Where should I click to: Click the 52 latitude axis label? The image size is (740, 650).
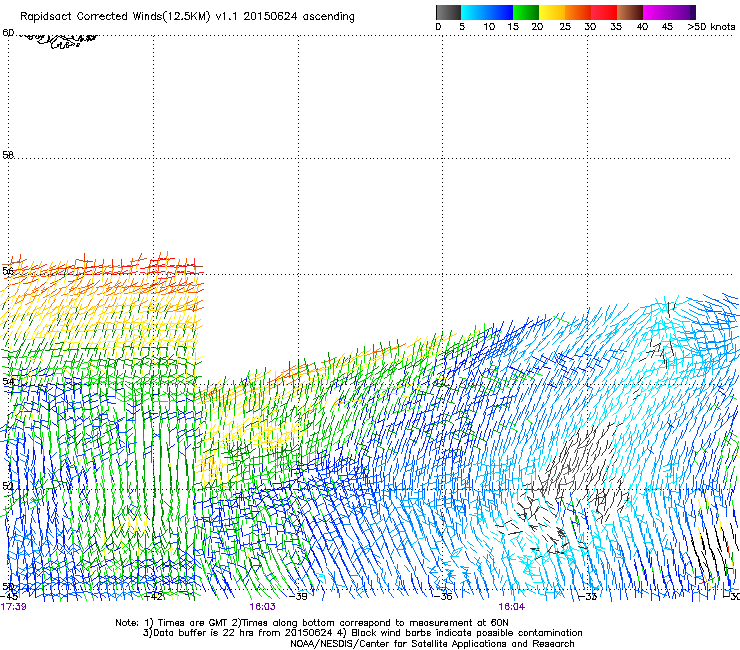pos(8,486)
